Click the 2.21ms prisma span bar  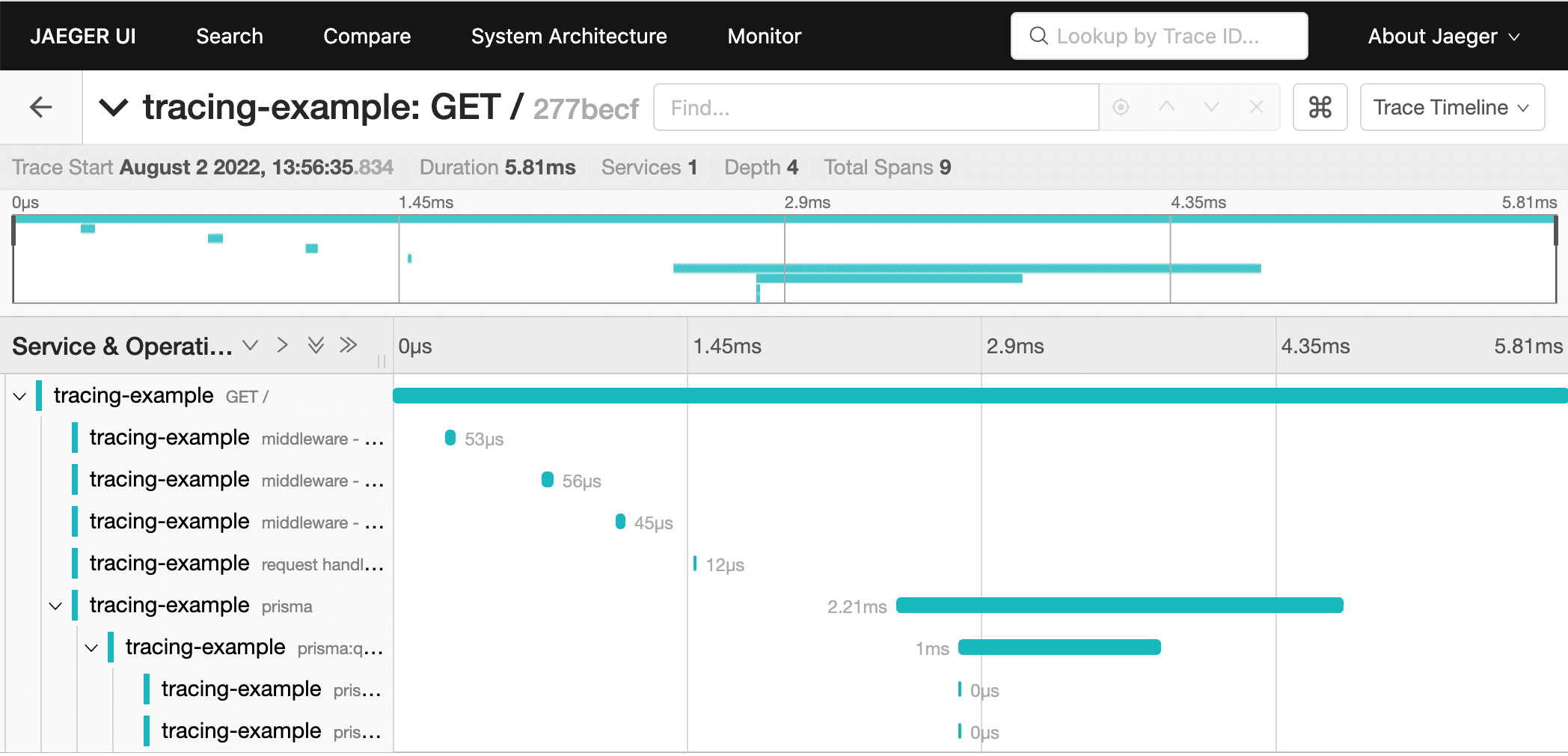point(1119,606)
